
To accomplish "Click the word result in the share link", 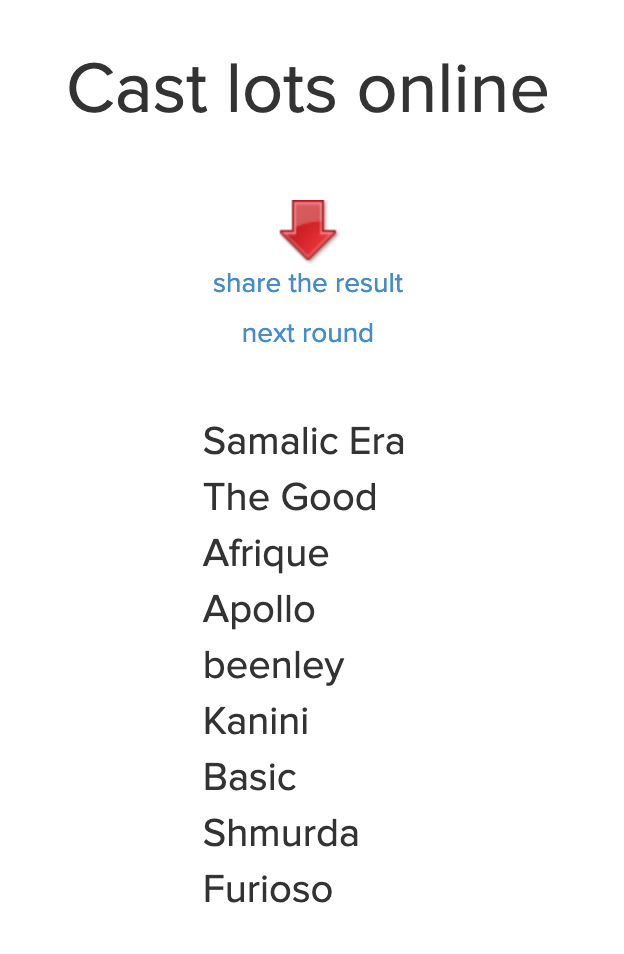I will tap(370, 284).
